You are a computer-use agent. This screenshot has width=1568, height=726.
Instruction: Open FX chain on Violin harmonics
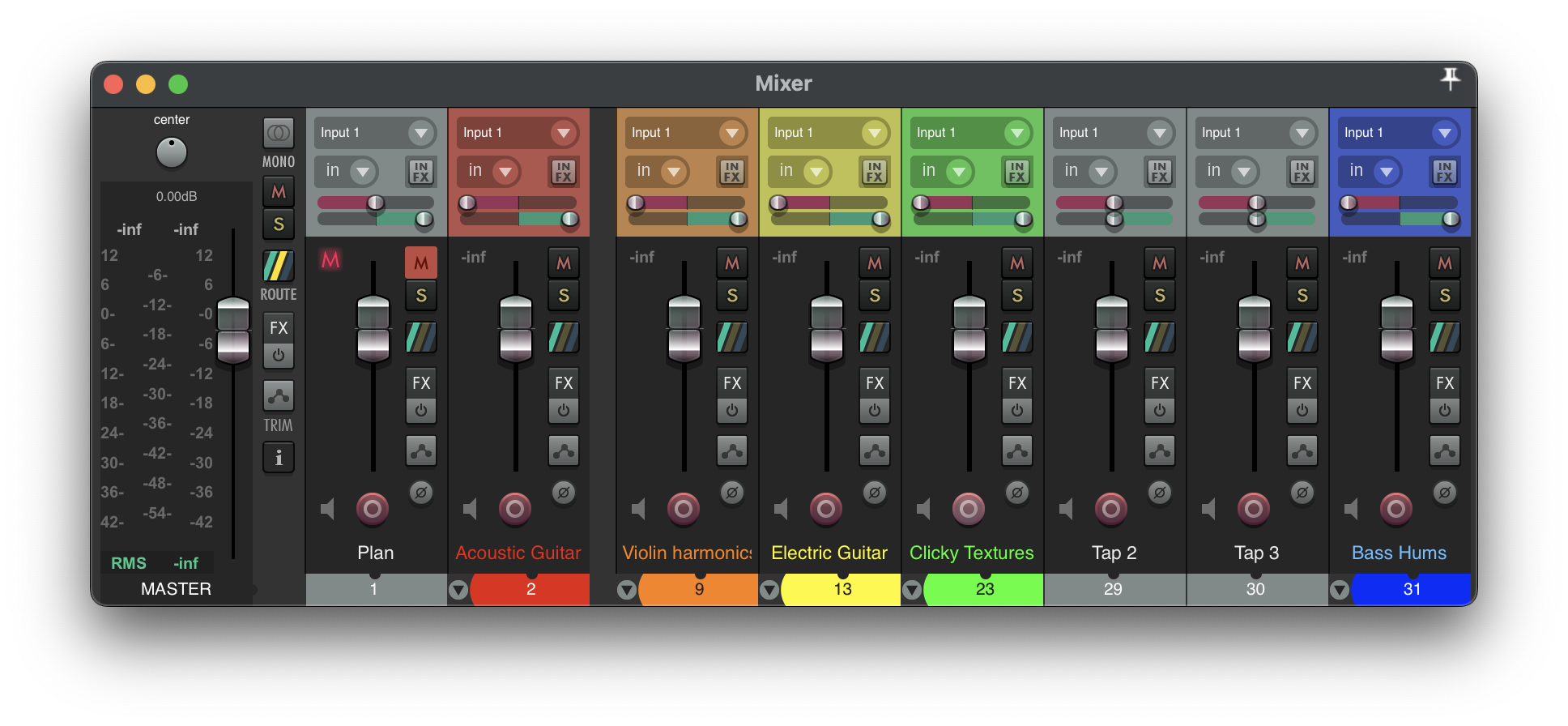tap(732, 383)
